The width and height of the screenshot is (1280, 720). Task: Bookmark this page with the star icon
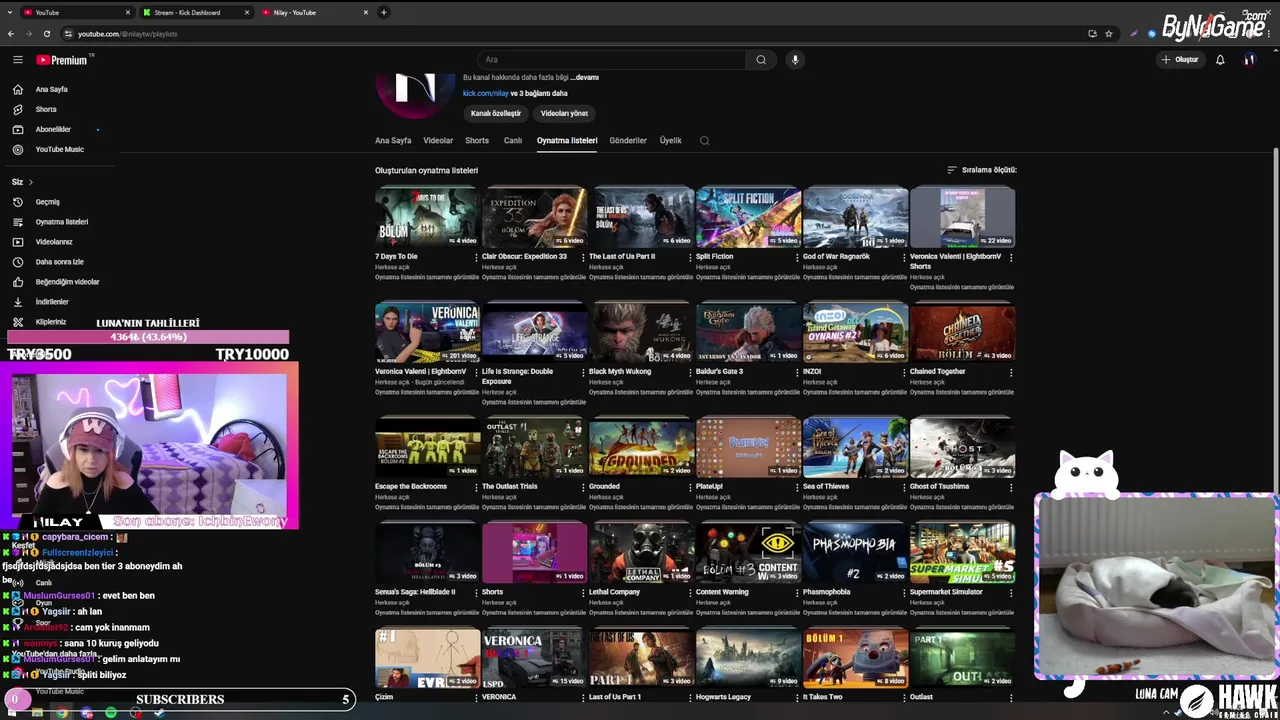(1109, 33)
